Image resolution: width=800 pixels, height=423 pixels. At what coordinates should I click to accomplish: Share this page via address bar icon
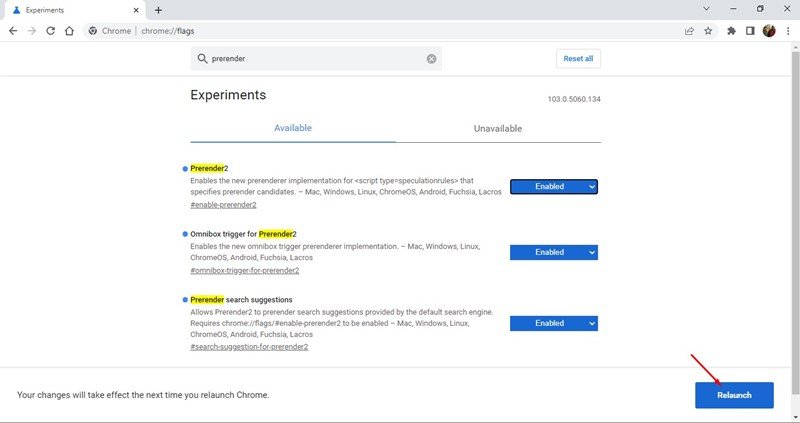(689, 31)
